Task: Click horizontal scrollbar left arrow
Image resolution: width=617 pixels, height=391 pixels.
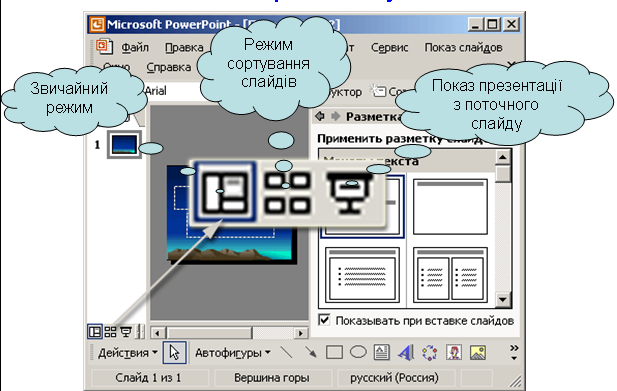Action: (x=158, y=333)
